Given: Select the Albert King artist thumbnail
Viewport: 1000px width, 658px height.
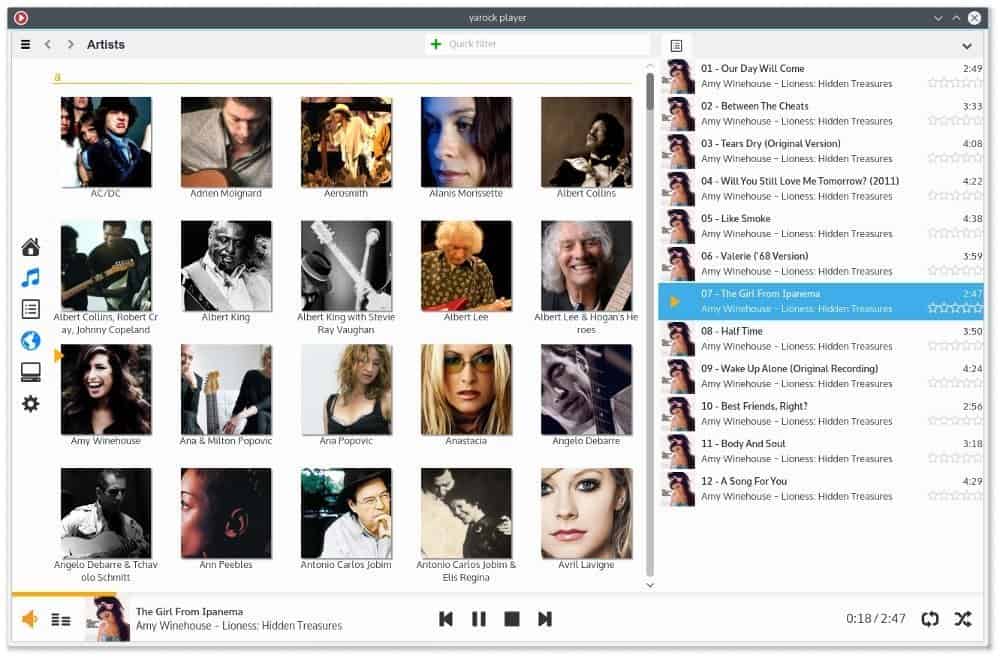Looking at the screenshot, I should [226, 266].
